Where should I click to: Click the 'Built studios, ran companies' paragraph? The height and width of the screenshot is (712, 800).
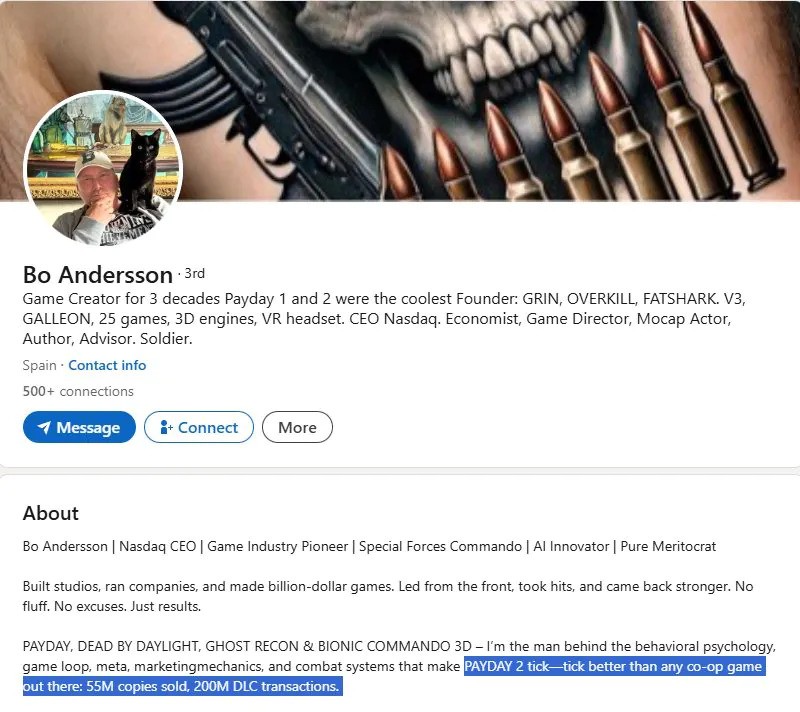(388, 596)
